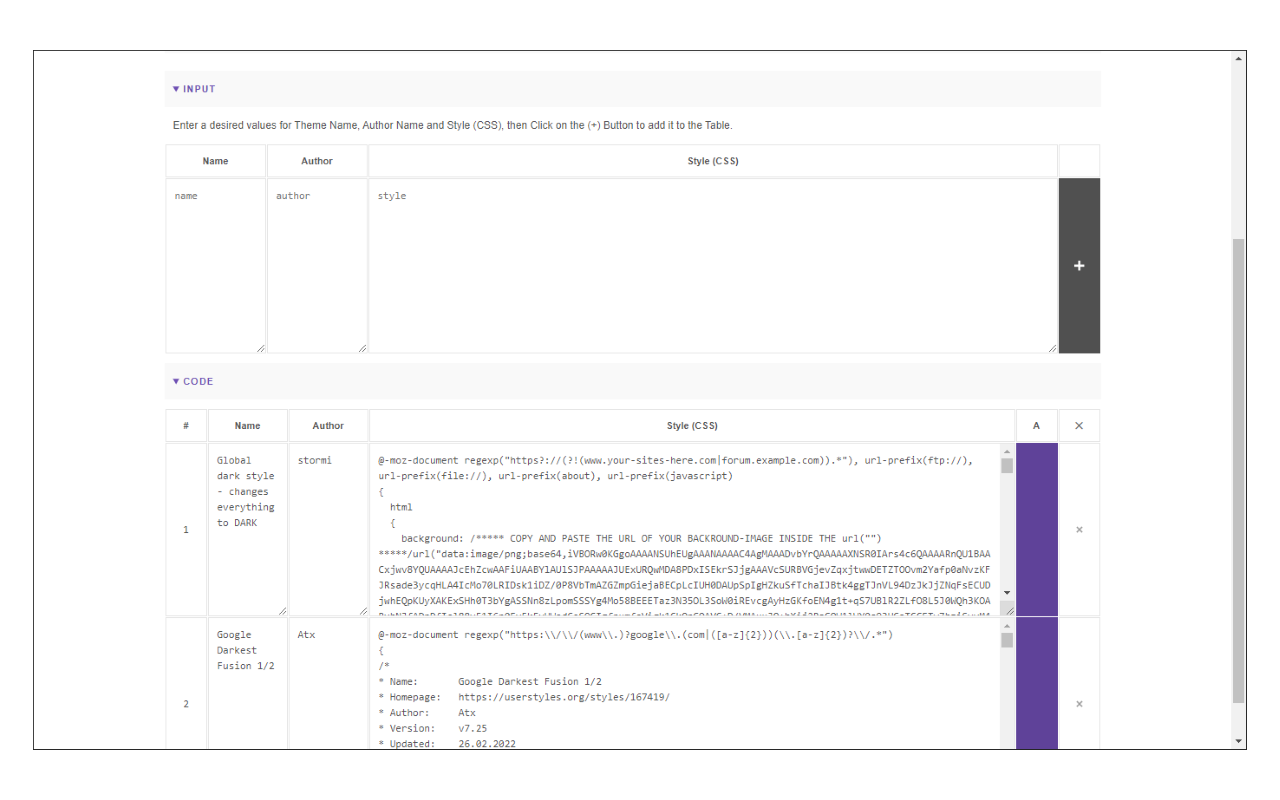The height and width of the screenshot is (800, 1280).
Task: Click the scroll down arrow in row 1 style box
Action: tap(1007, 592)
